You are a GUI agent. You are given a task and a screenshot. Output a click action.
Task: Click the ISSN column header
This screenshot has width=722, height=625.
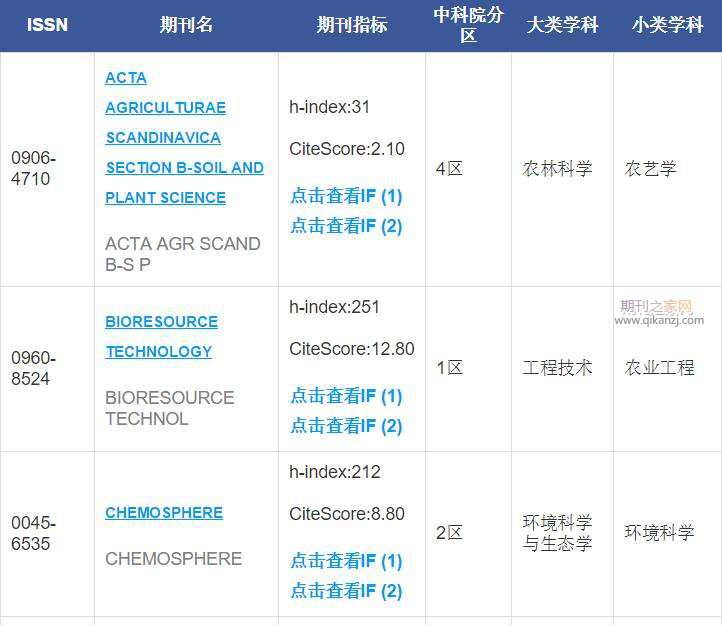(x=47, y=25)
